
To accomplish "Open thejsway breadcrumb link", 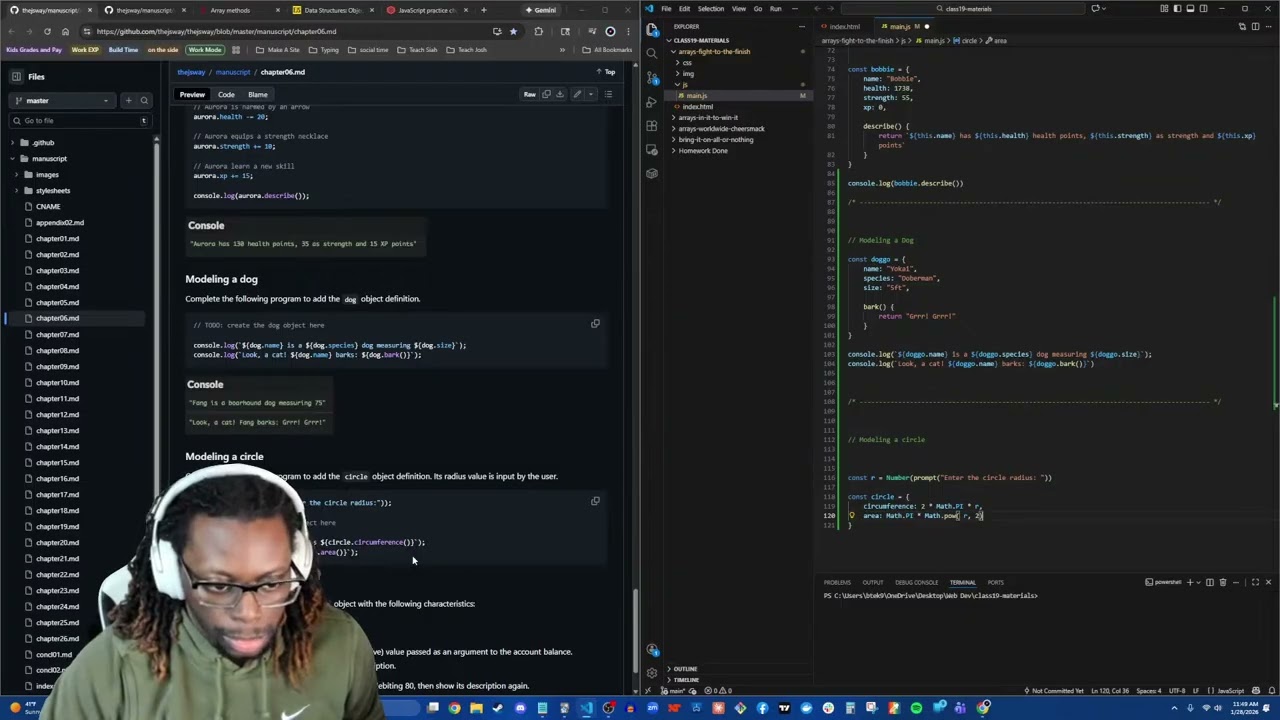I will tap(191, 72).
